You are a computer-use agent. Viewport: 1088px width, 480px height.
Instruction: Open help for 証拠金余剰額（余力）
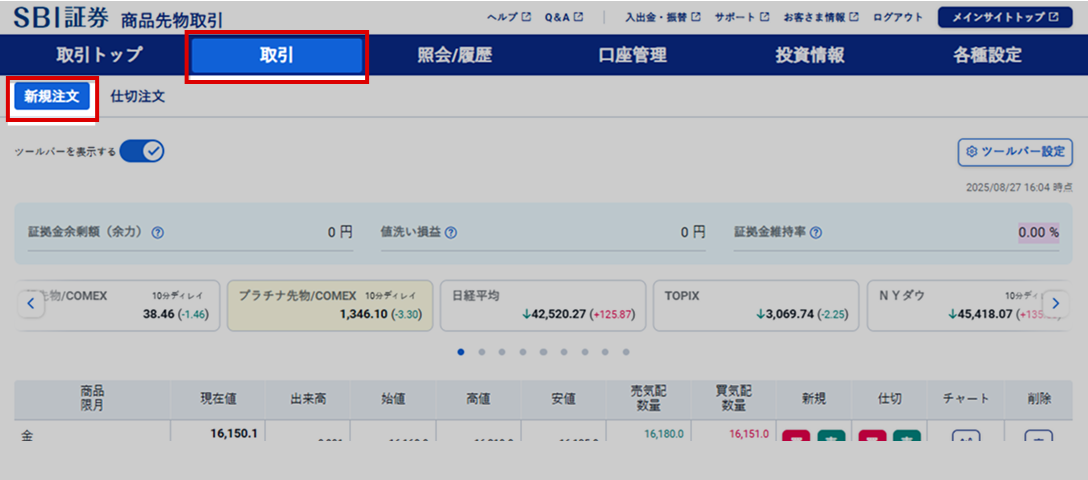click(158, 233)
